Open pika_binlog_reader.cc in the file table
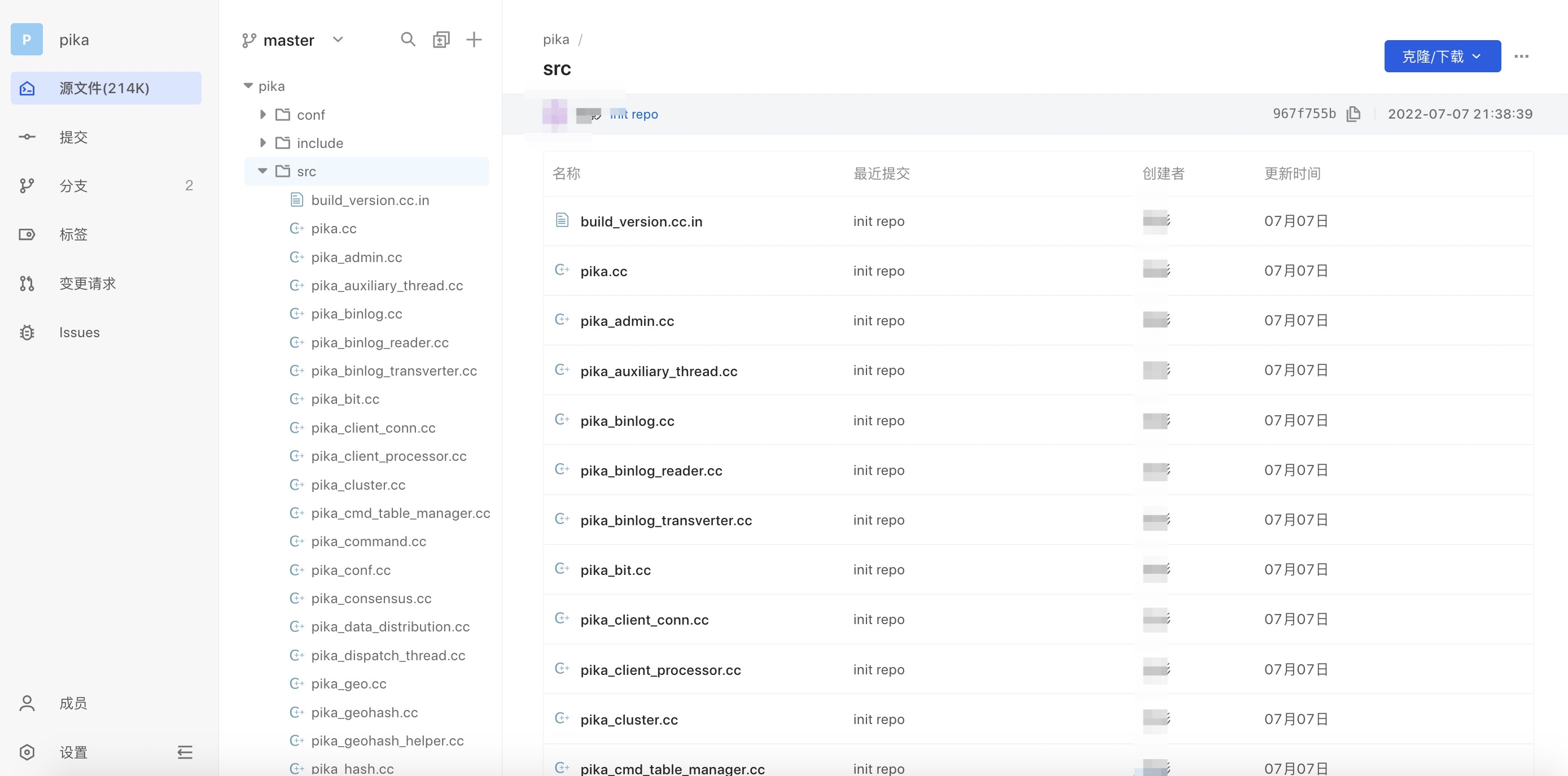 click(651, 471)
